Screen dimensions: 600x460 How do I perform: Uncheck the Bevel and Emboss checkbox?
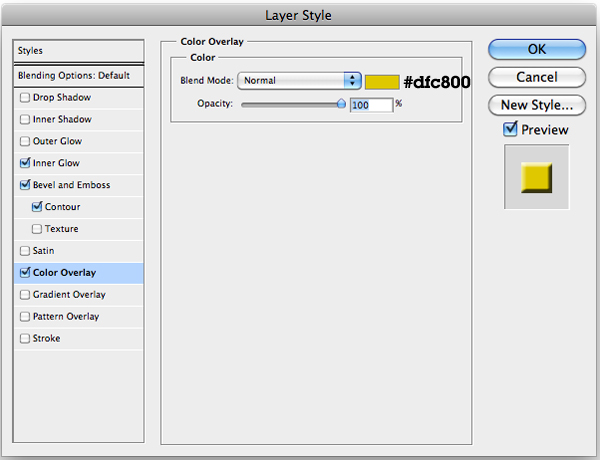[25, 185]
